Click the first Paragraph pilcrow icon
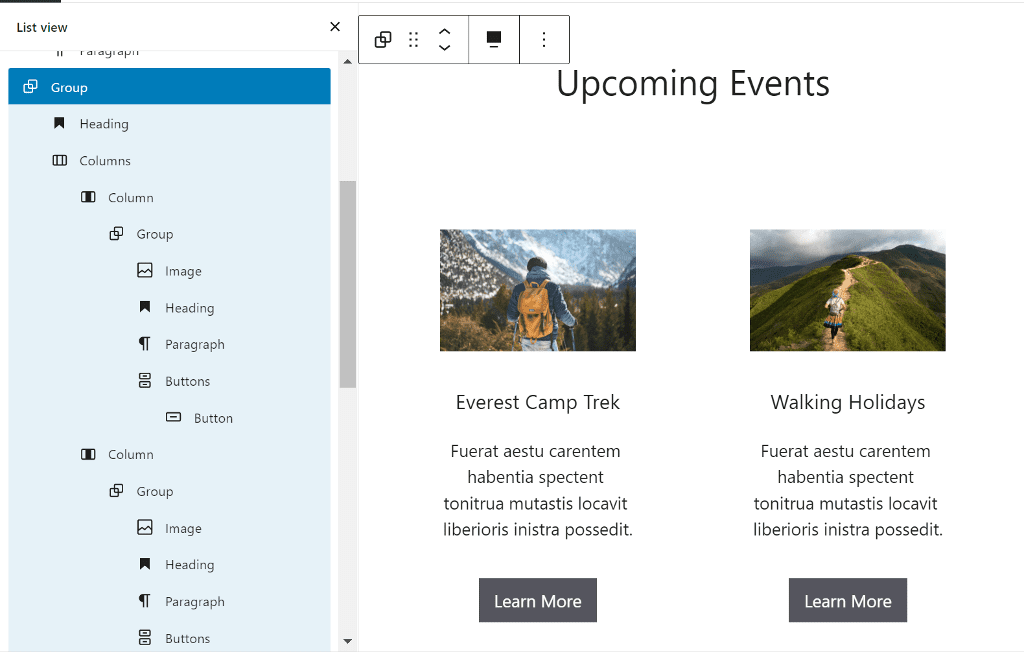 tap(145, 344)
